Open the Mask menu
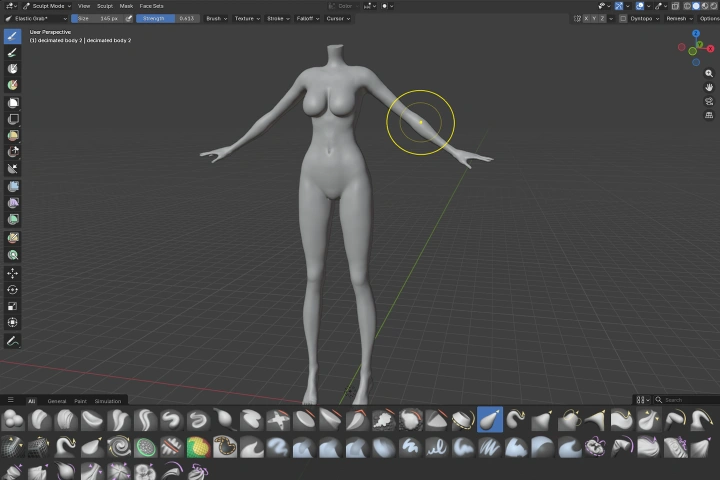 coord(126,6)
